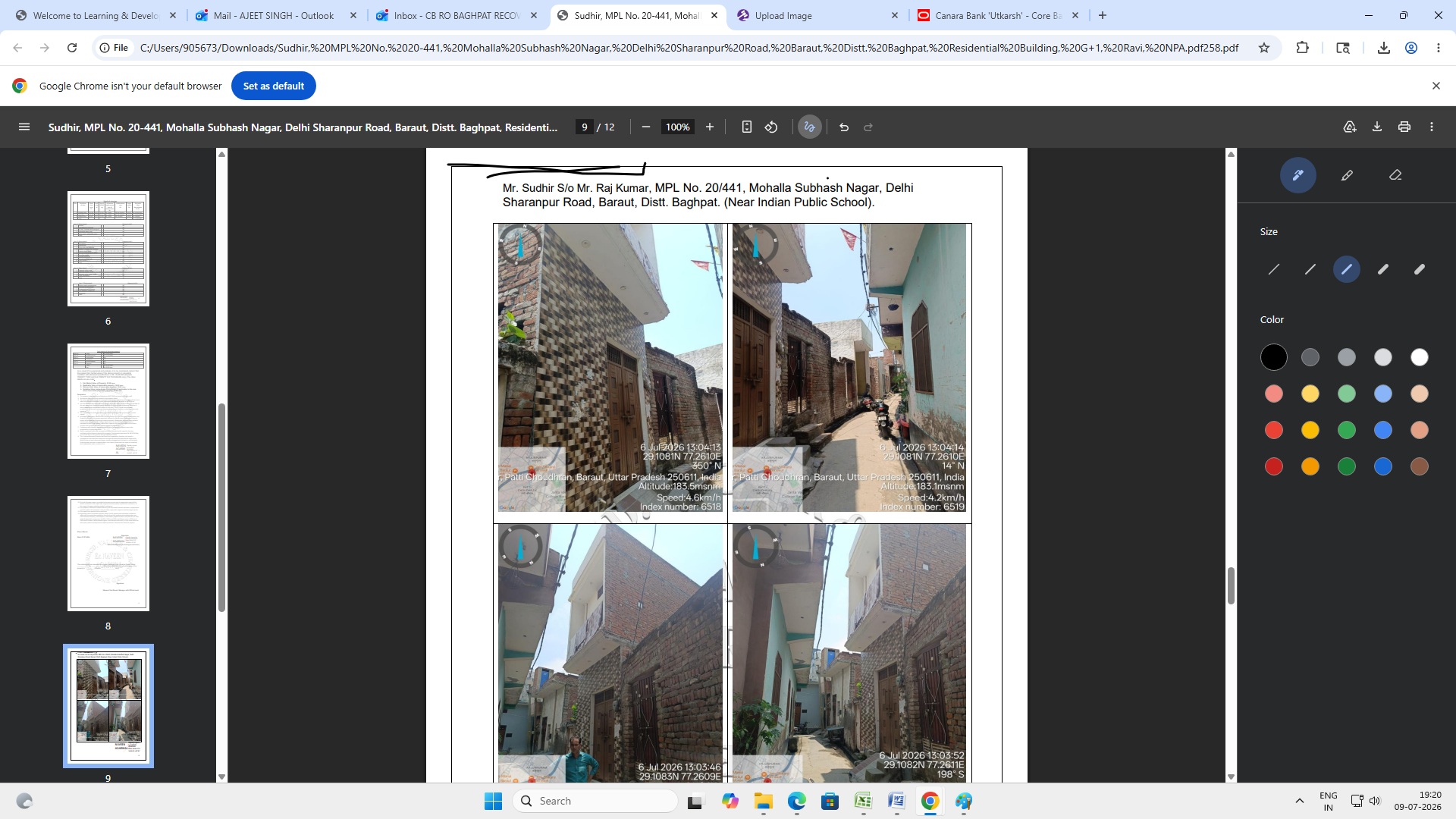
Task: Select the eraser tool
Action: coord(1395,175)
